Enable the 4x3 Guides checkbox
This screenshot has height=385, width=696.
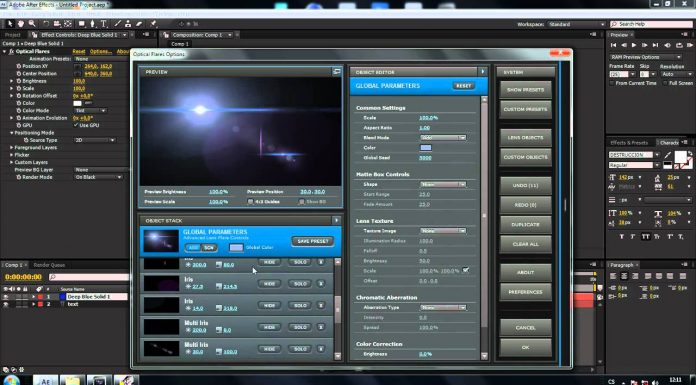(250, 202)
